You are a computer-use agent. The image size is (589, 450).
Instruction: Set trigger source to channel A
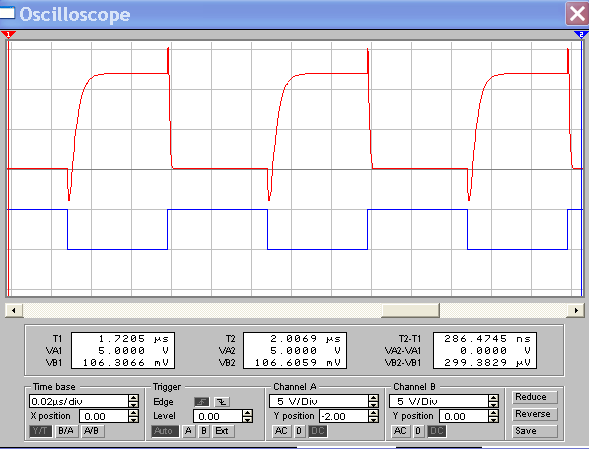point(188,431)
